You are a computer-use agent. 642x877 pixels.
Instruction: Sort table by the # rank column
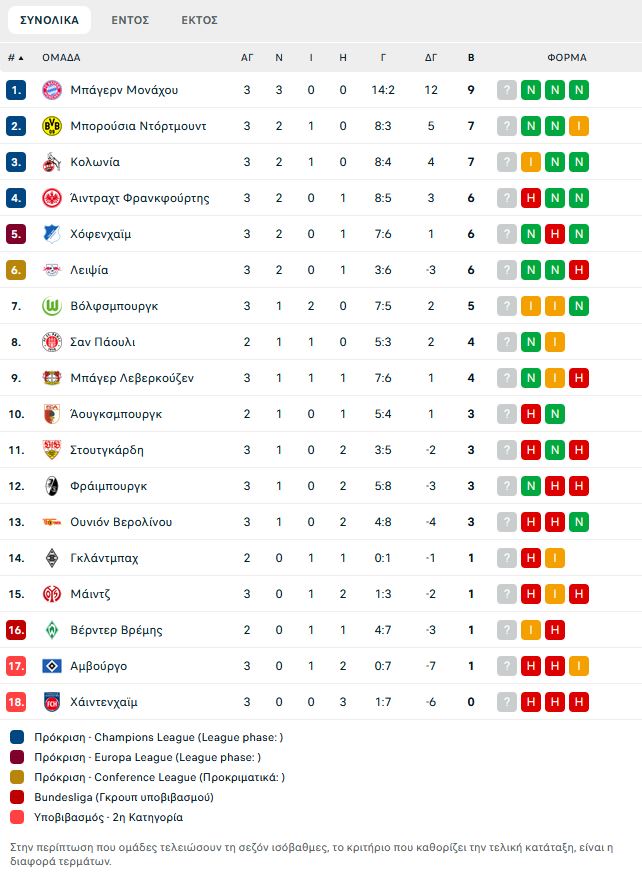16,58
